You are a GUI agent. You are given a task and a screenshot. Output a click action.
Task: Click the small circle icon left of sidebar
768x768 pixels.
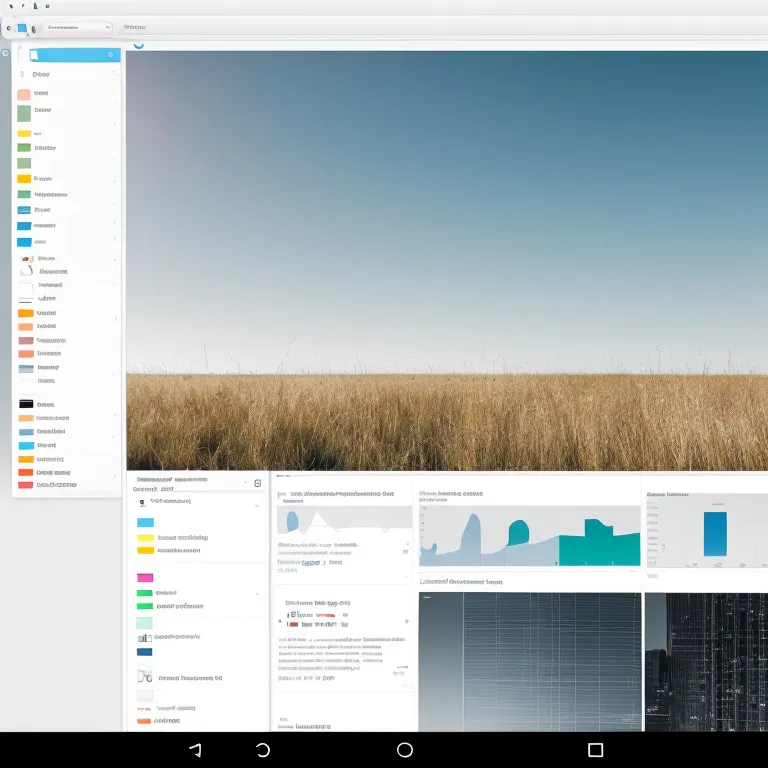point(6,53)
